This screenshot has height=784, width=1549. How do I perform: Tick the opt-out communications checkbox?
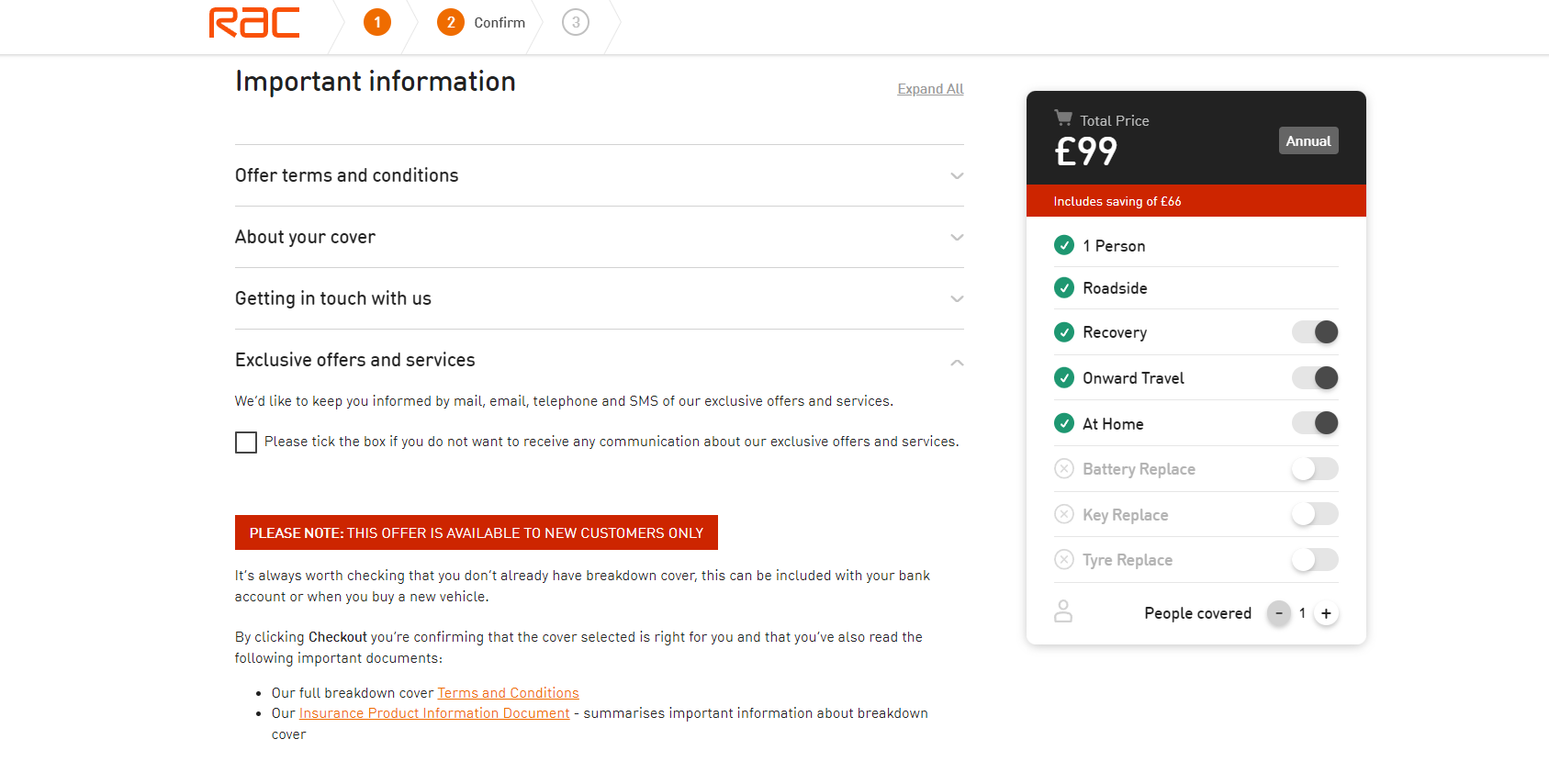246,442
